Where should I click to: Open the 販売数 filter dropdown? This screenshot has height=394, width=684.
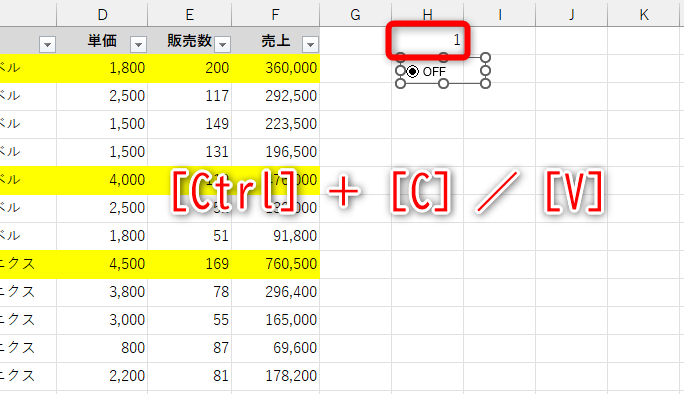click(x=222, y=44)
